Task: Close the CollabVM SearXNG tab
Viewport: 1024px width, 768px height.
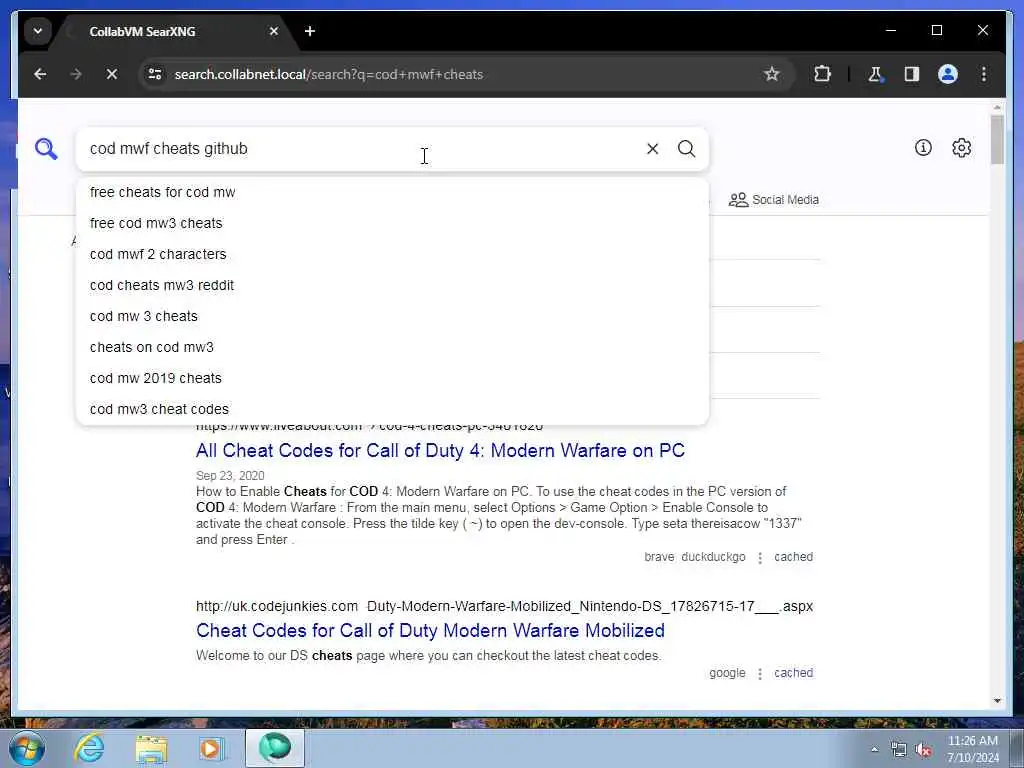Action: tap(274, 31)
